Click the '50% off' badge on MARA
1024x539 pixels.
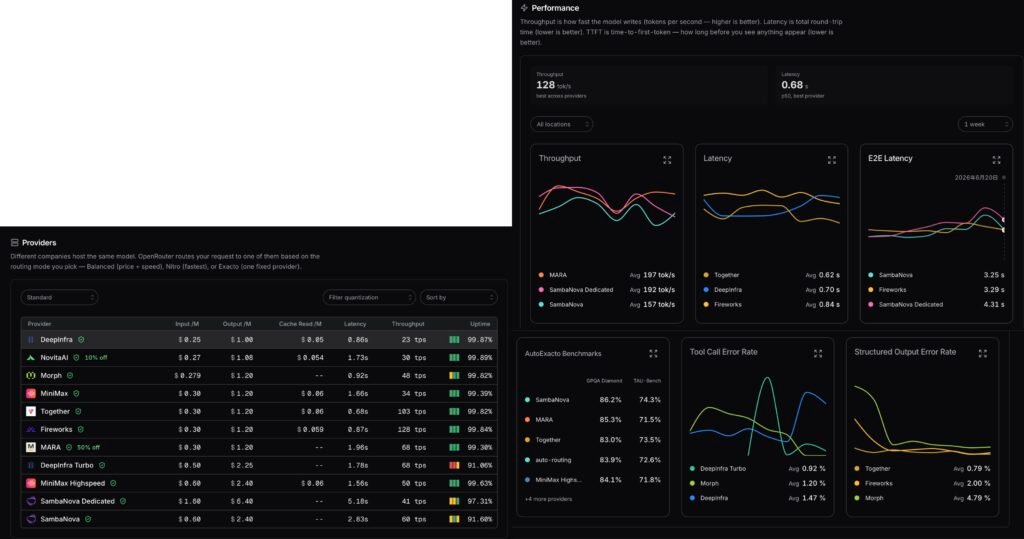click(x=88, y=448)
